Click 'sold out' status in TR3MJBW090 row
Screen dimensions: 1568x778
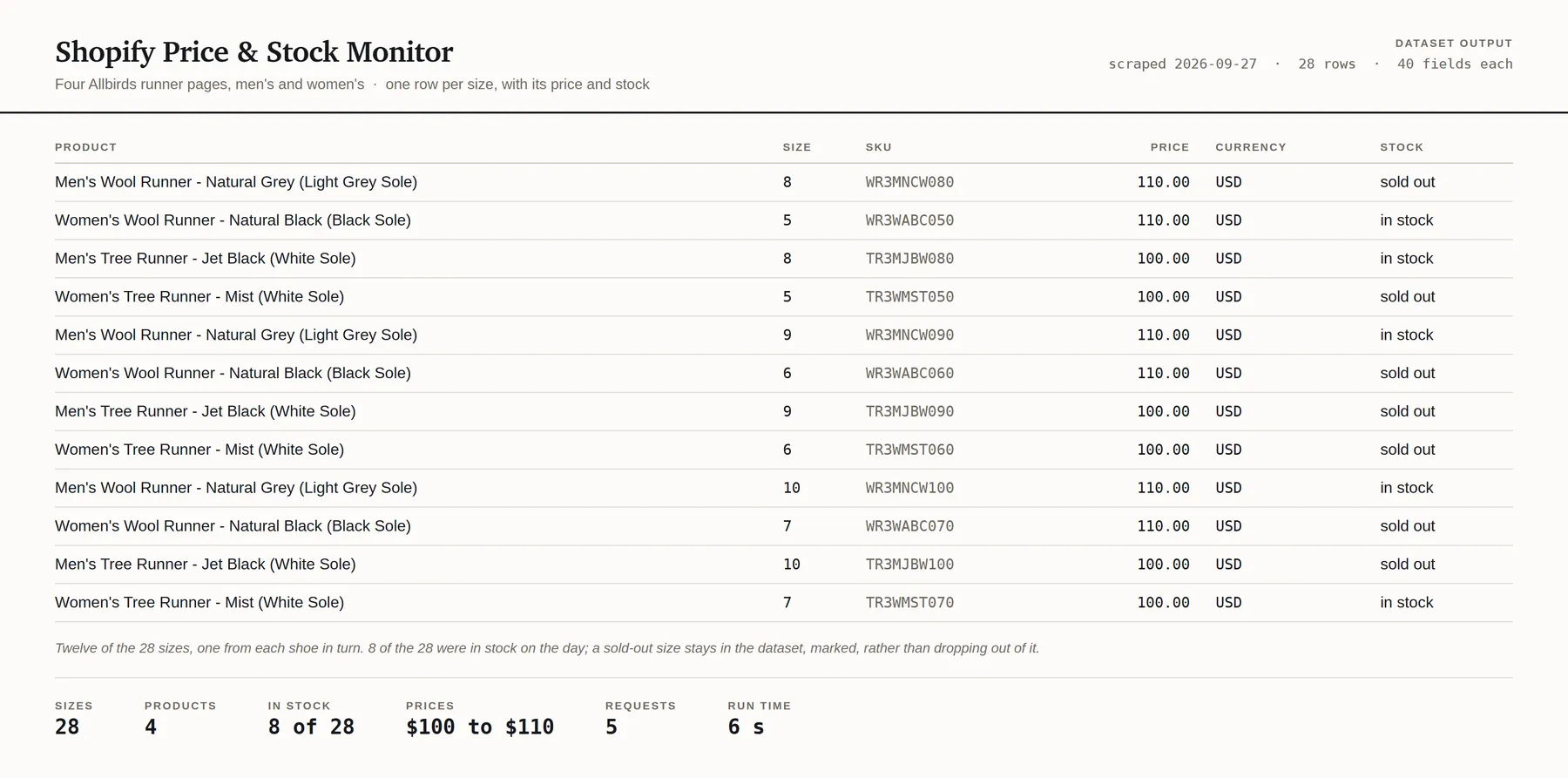coord(1407,411)
